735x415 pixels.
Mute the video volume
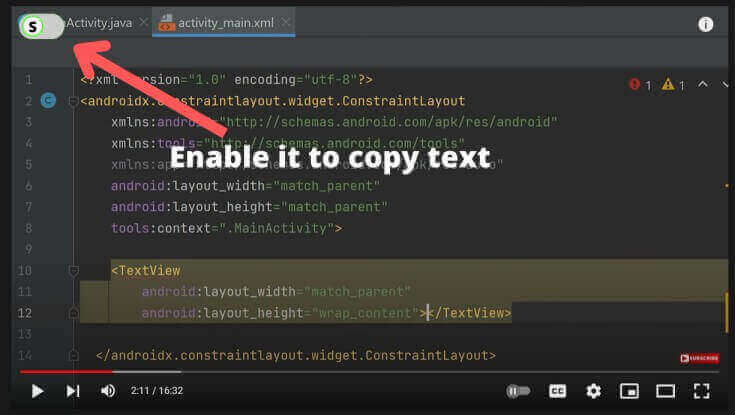coord(108,390)
